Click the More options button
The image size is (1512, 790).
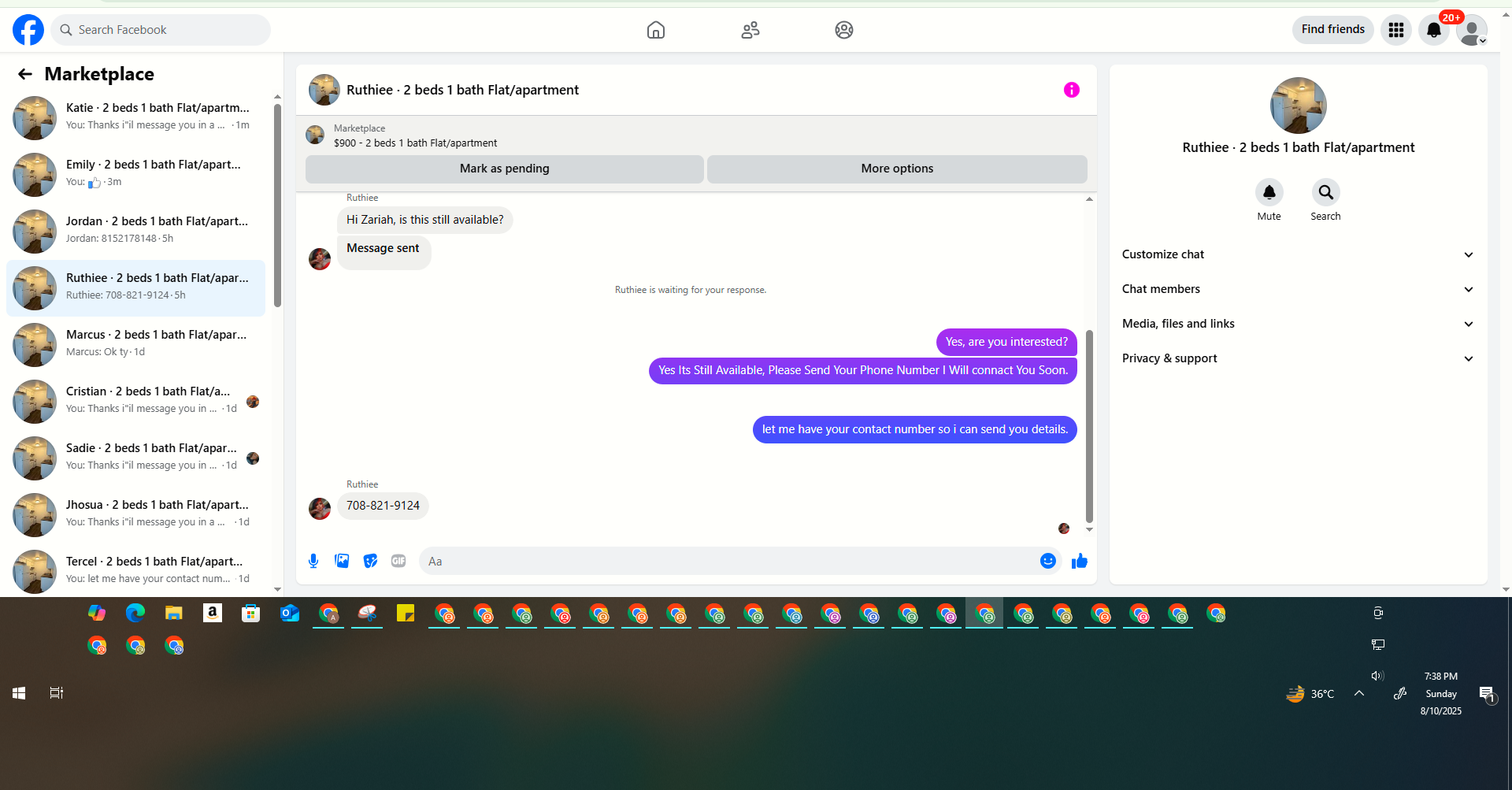click(897, 169)
